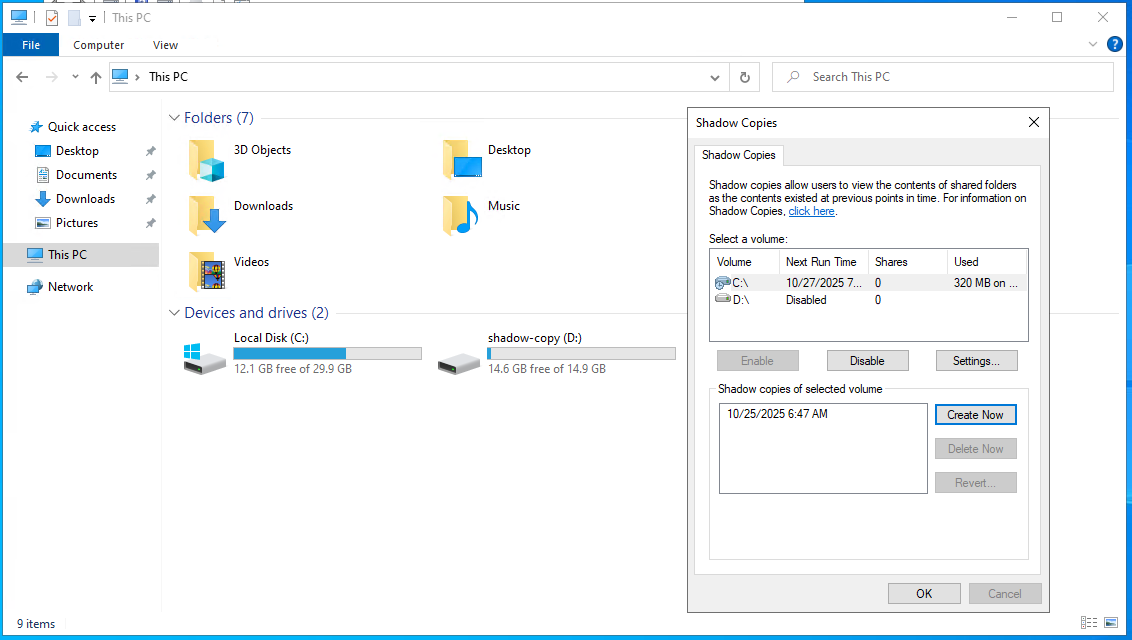
Task: Open shadow copy Settings...
Action: 976,361
